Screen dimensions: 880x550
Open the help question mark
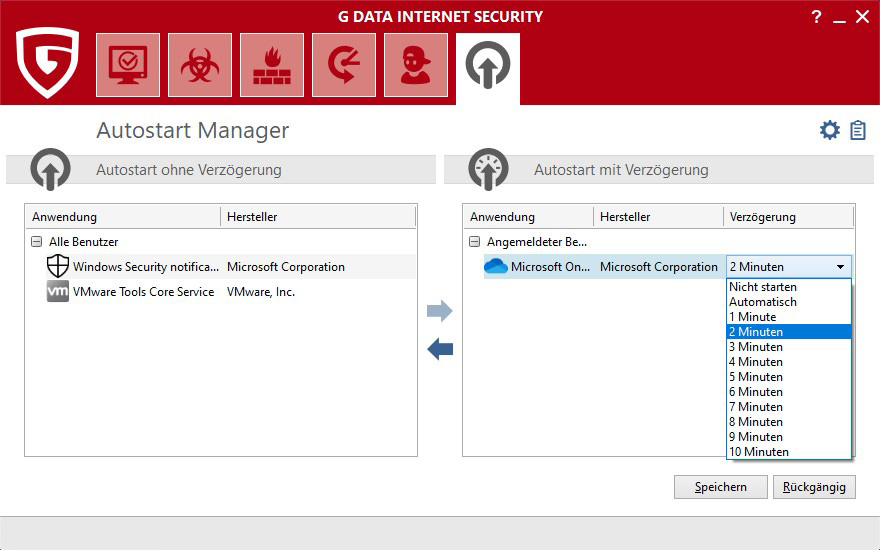(816, 17)
